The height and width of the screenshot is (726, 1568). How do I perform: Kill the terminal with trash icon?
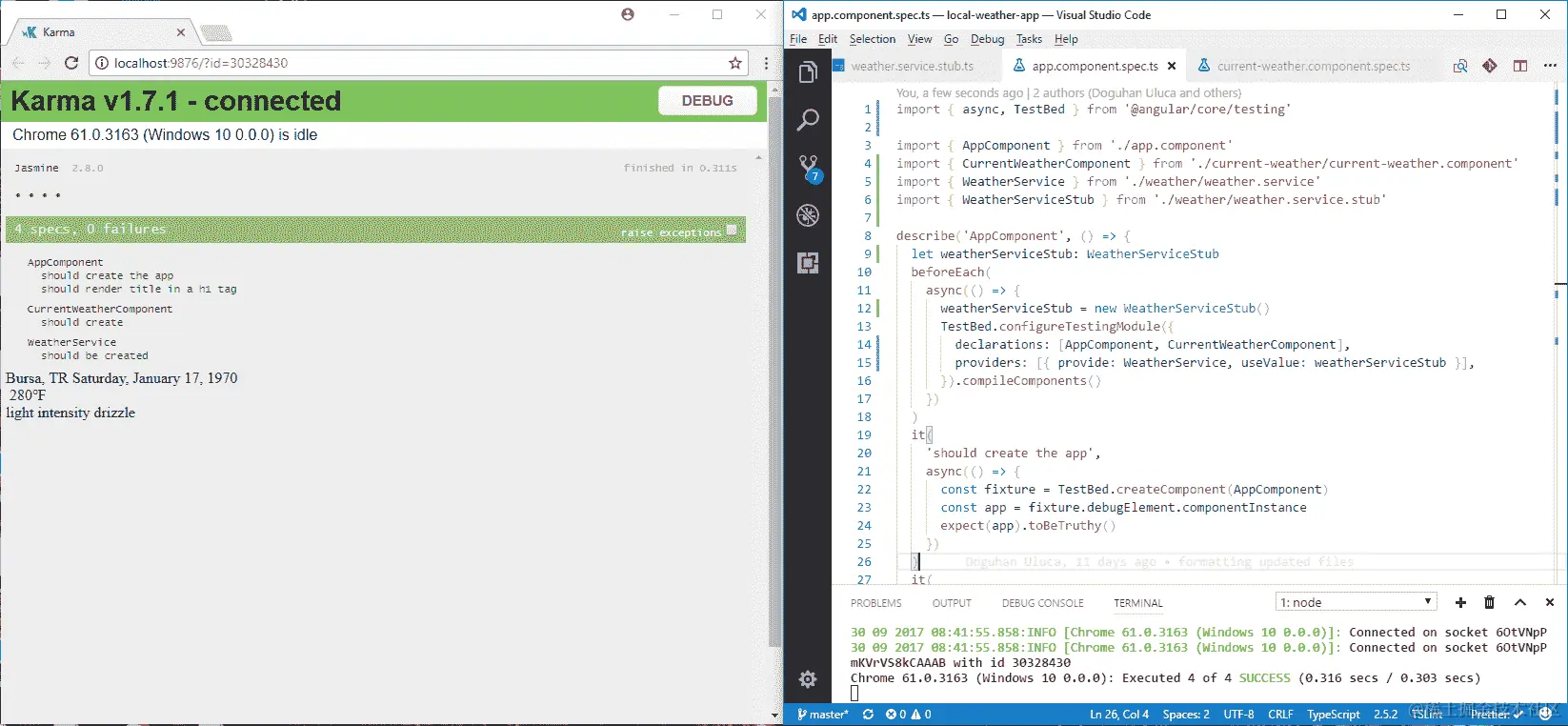[1490, 602]
